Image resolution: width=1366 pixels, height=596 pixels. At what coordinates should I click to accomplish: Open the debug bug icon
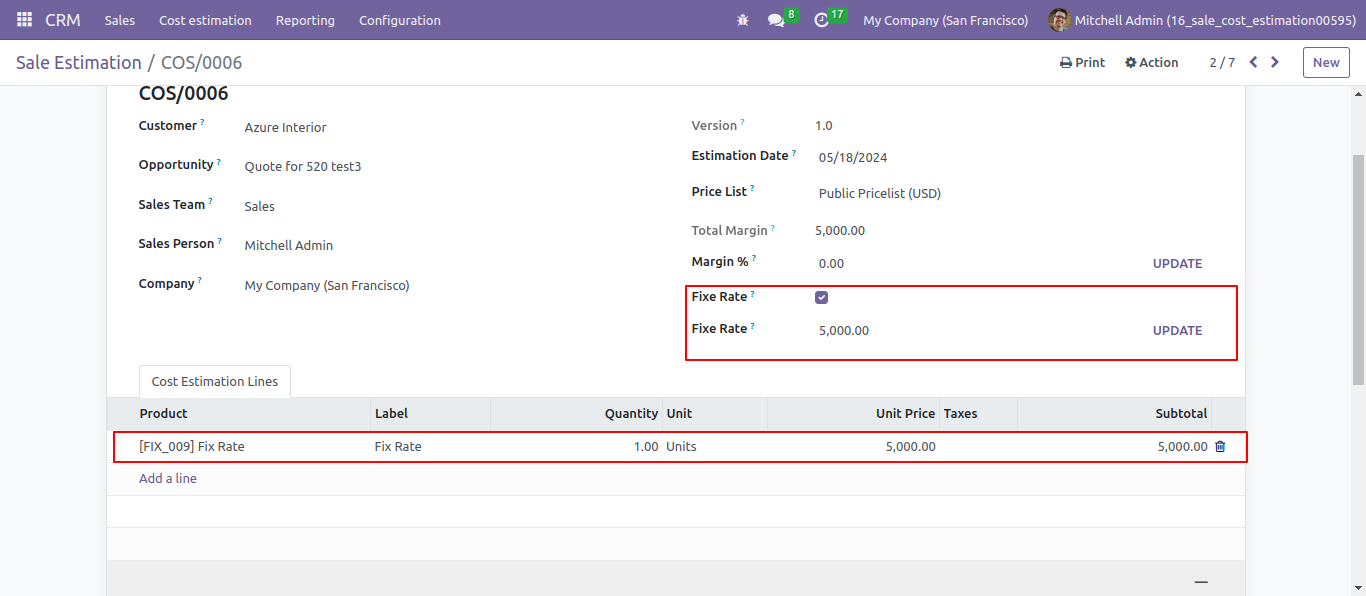coord(742,20)
